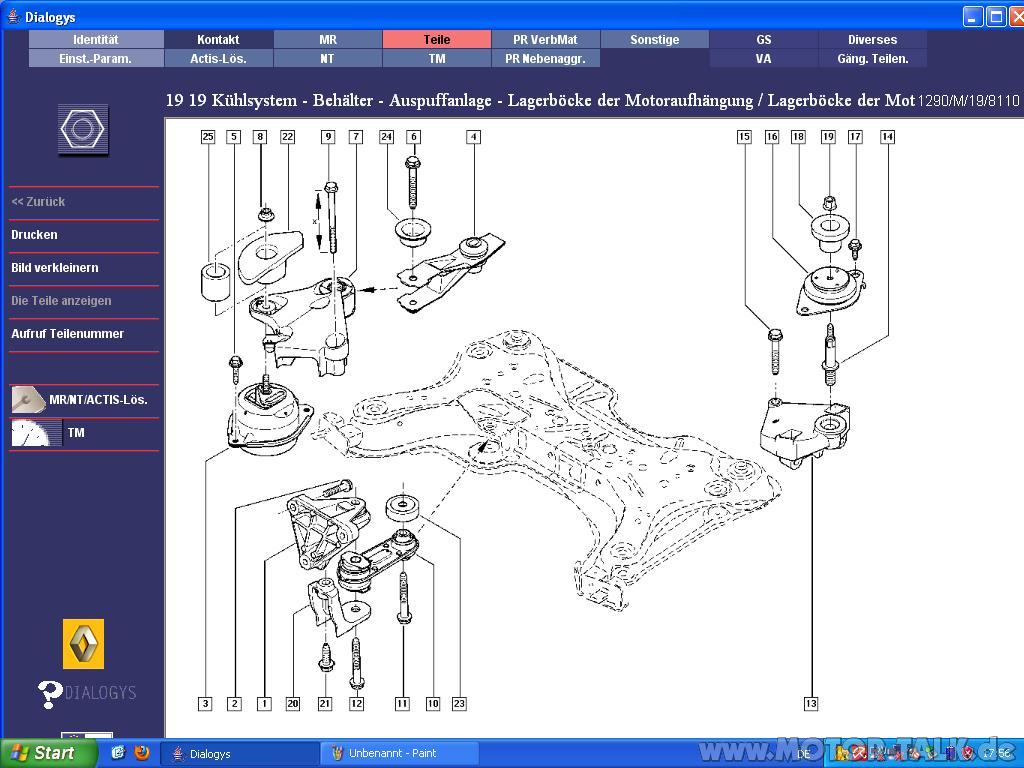Select part number 1 callout

pos(264,703)
